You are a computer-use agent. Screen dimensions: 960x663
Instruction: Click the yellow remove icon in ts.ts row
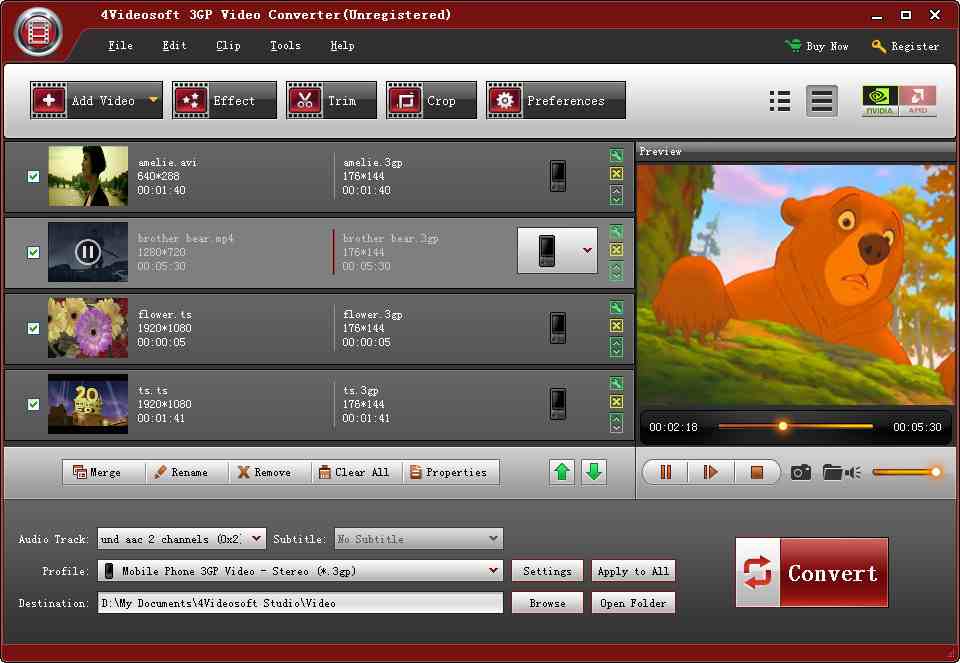[617, 402]
